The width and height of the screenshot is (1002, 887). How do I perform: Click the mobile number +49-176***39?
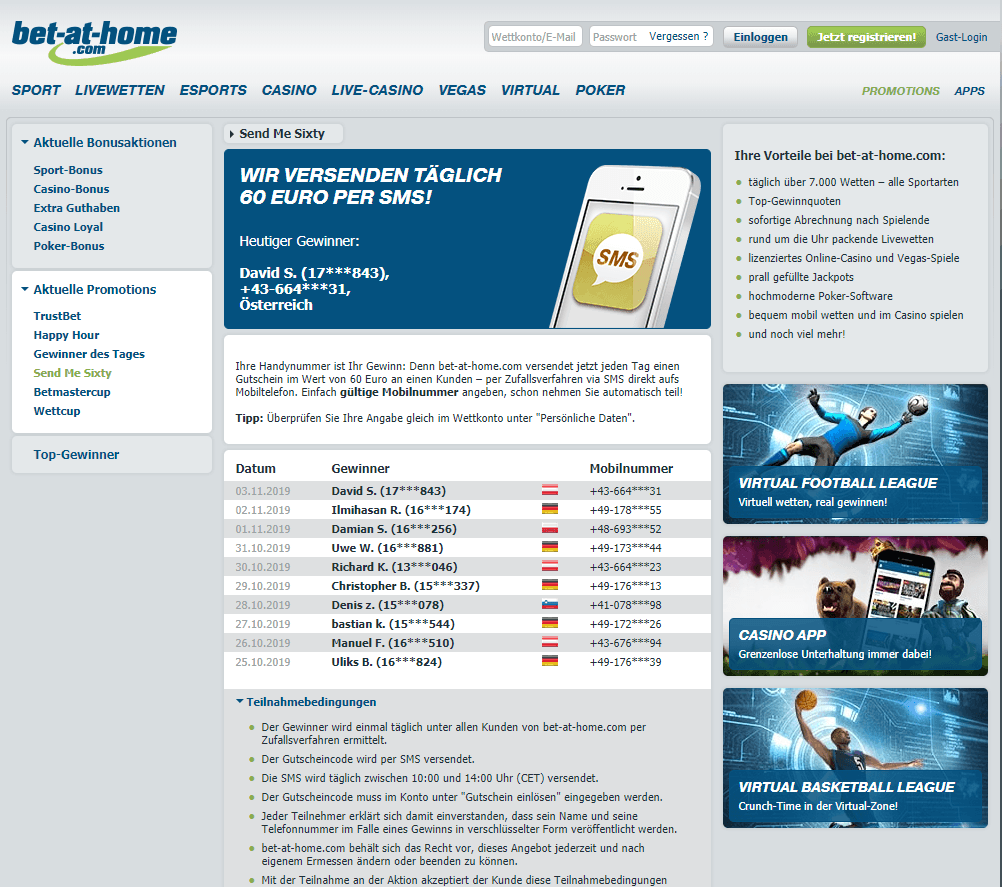pos(625,662)
